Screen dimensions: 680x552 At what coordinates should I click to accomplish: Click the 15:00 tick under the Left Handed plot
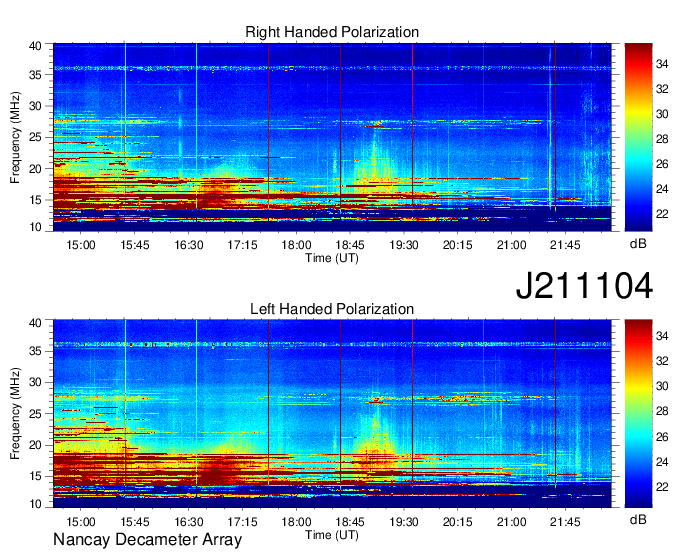tap(81, 522)
